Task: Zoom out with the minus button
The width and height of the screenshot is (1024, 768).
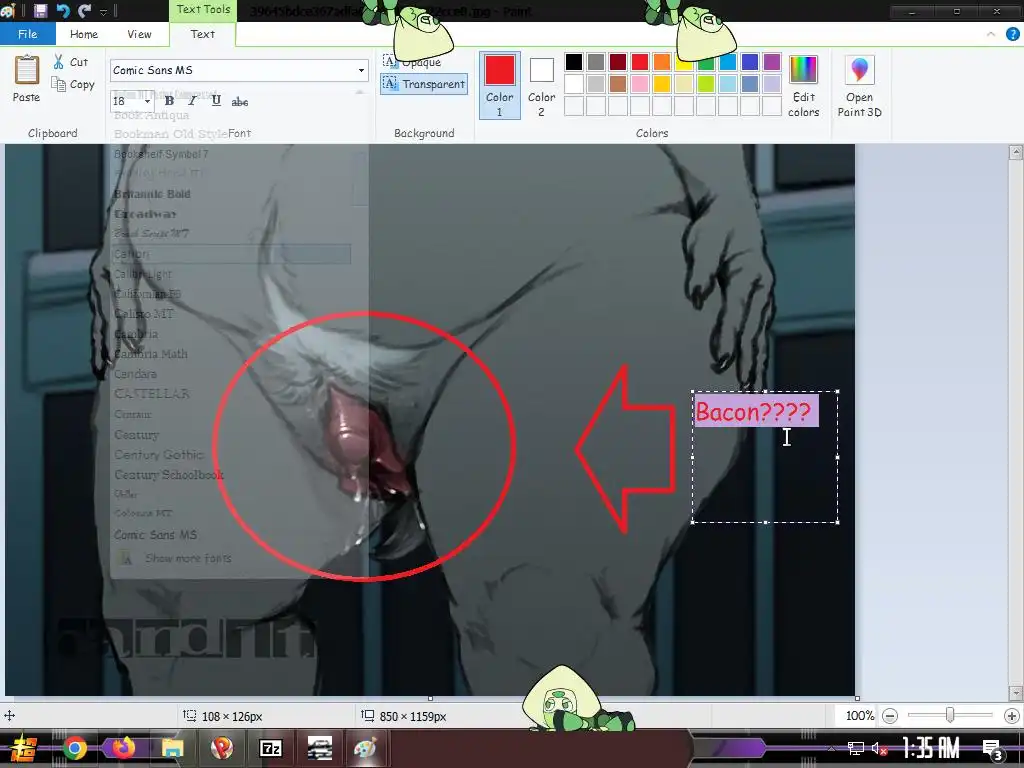Action: pos(889,716)
